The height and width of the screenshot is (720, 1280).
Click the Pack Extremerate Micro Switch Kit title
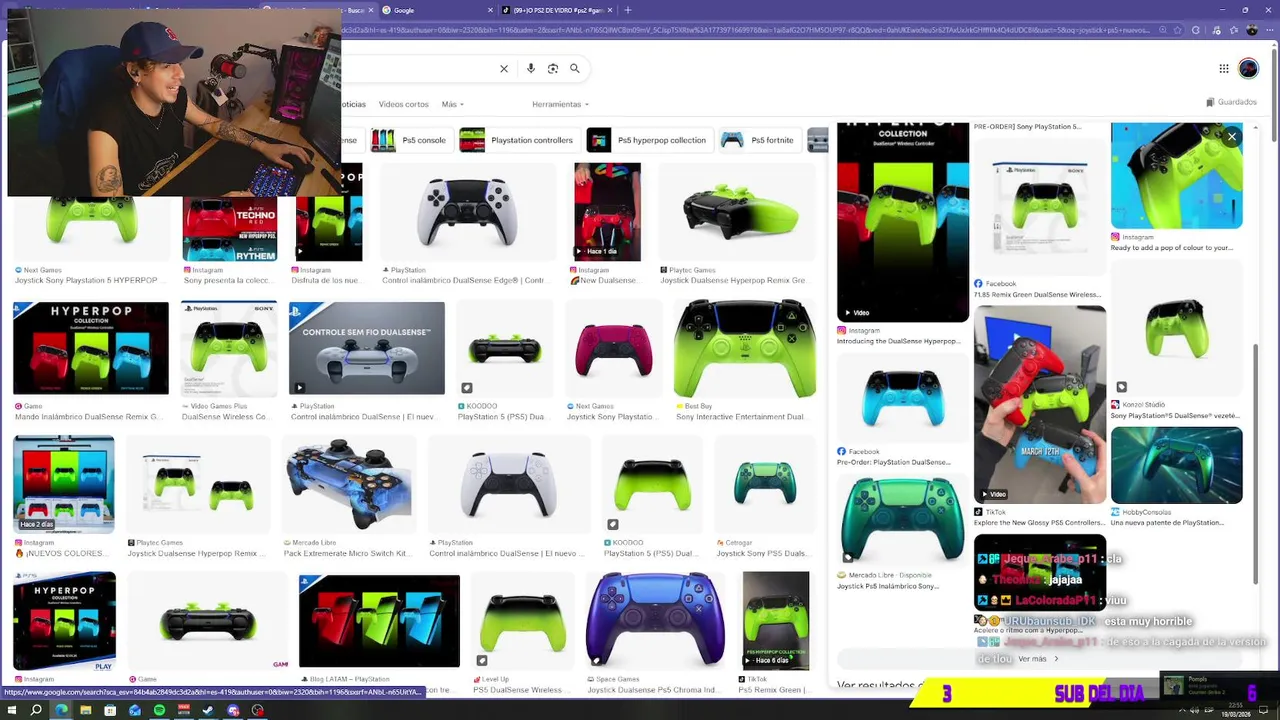click(x=346, y=553)
